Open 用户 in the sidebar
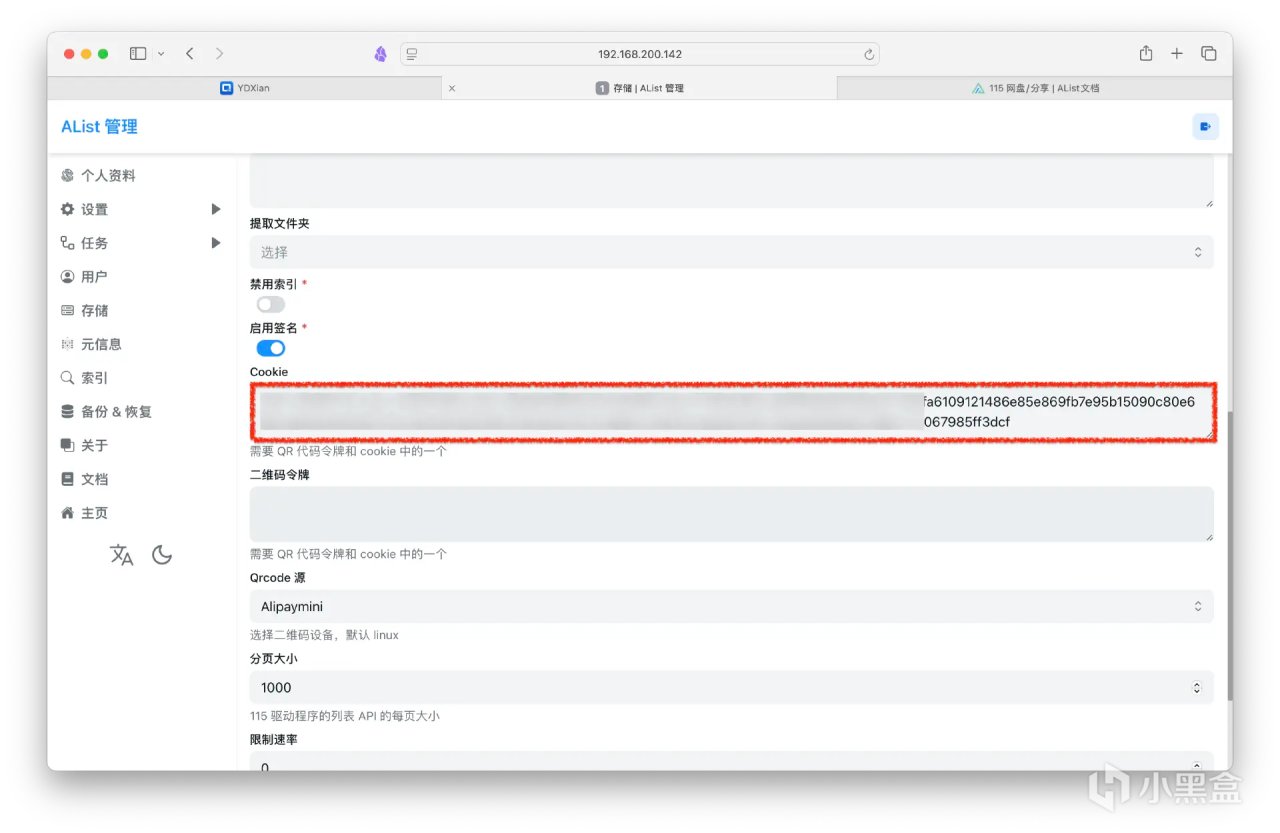This screenshot has height=833, width=1280. [x=94, y=277]
